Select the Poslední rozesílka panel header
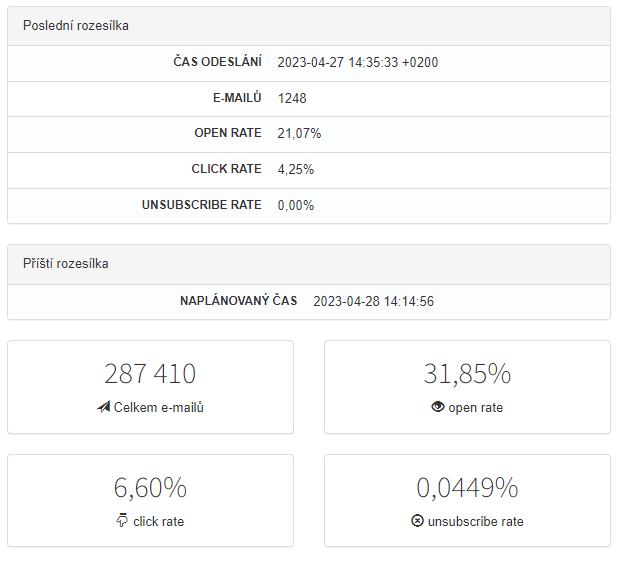620x569 pixels. pos(76,25)
